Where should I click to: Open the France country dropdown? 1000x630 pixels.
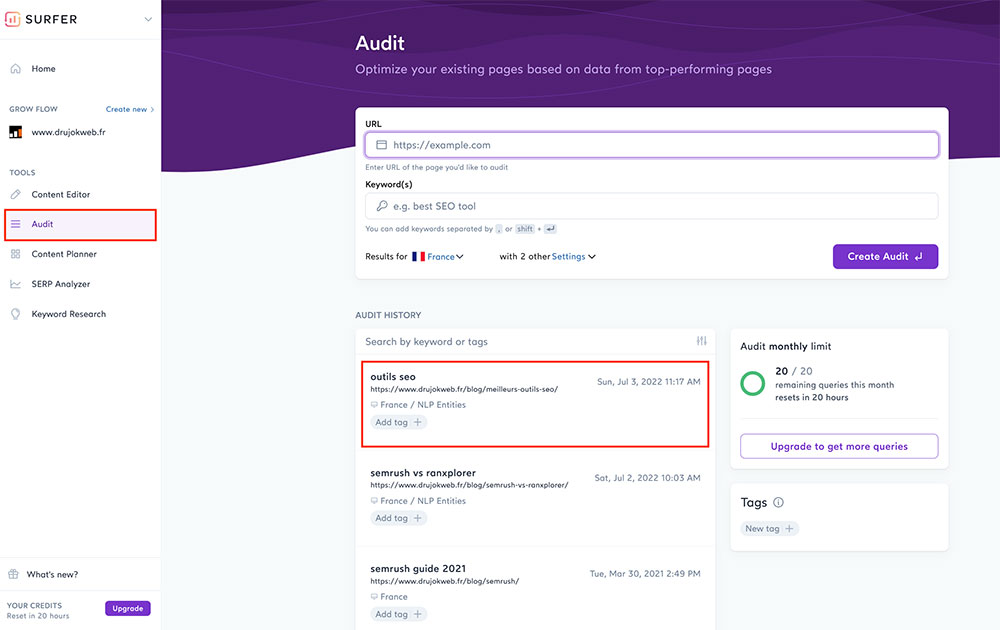pyautogui.click(x=445, y=256)
